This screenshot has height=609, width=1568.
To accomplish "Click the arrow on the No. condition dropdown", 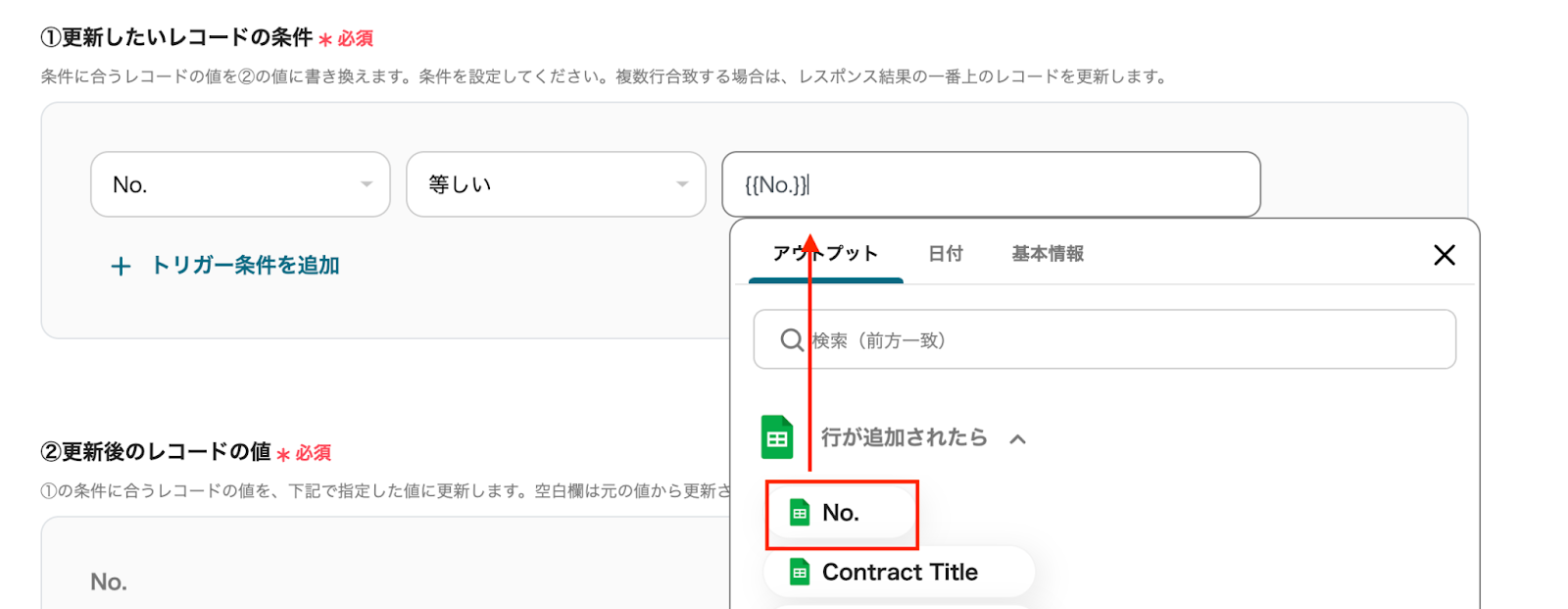I will pyautogui.click(x=367, y=184).
